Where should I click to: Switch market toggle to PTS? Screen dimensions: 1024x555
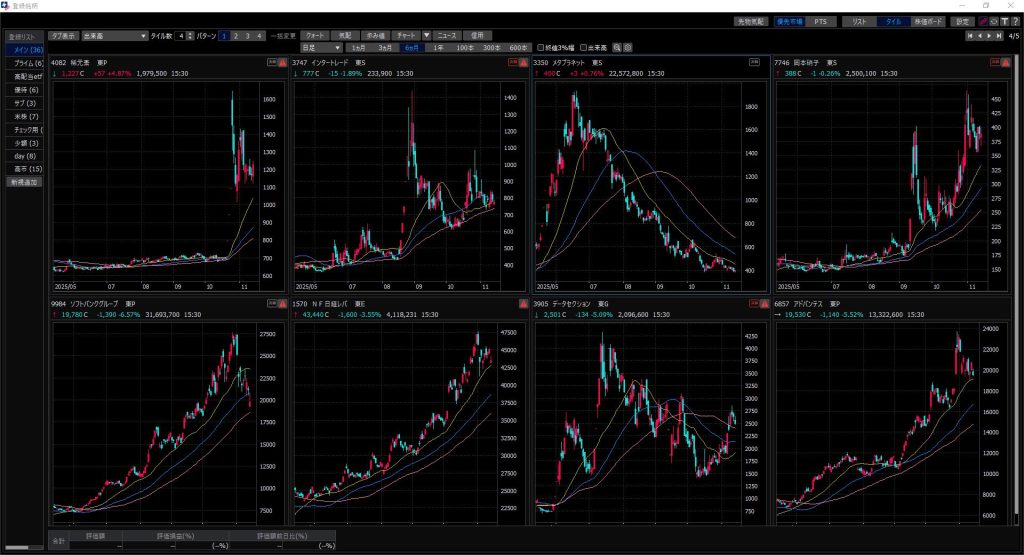tap(820, 21)
